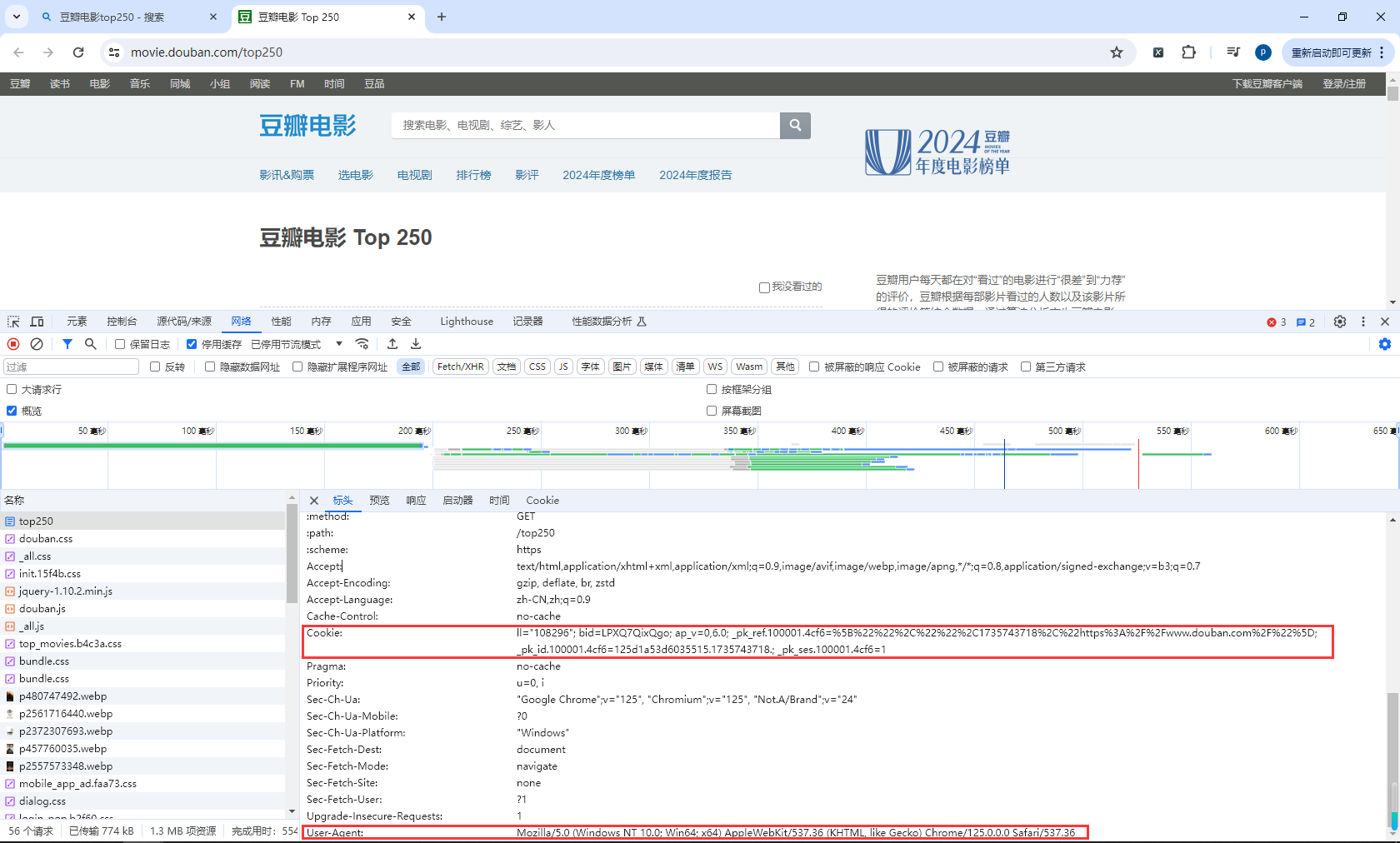Viewport: 1400px width, 843px height.
Task: Show the 2 issues indicator
Action: pos(1306,322)
